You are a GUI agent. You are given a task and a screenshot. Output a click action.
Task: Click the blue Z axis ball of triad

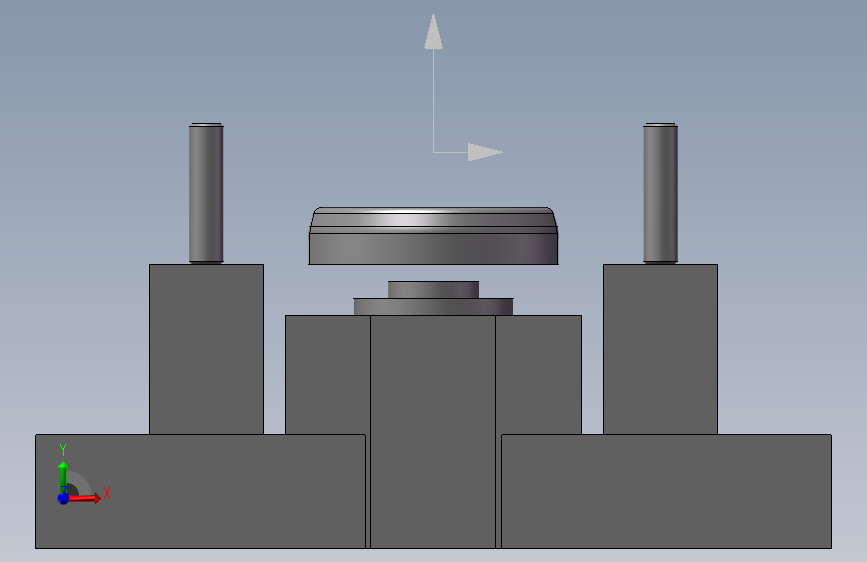64,498
